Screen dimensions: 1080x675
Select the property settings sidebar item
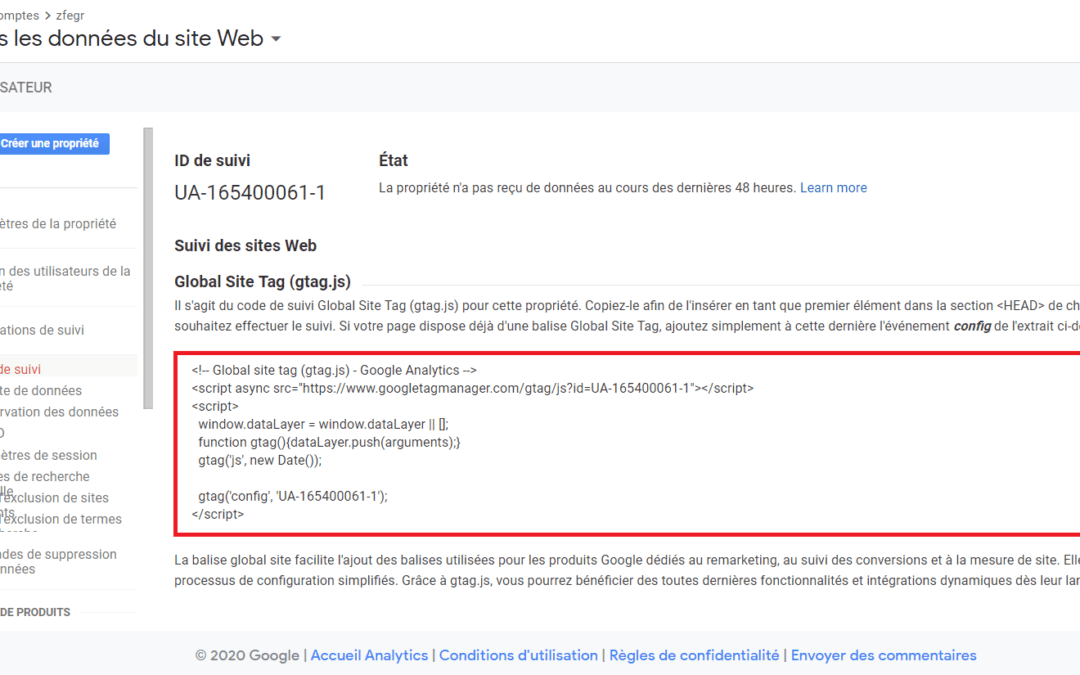59,224
